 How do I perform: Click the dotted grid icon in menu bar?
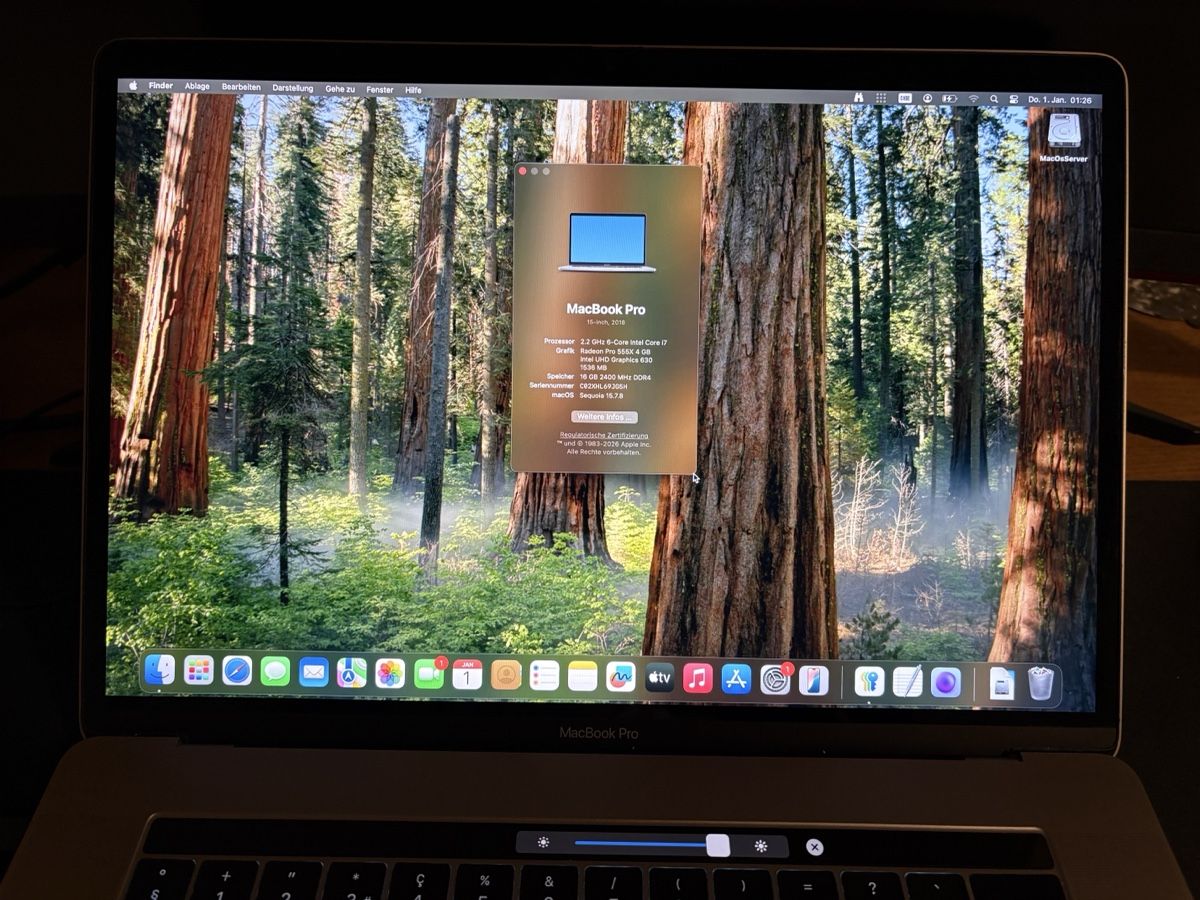(881, 98)
